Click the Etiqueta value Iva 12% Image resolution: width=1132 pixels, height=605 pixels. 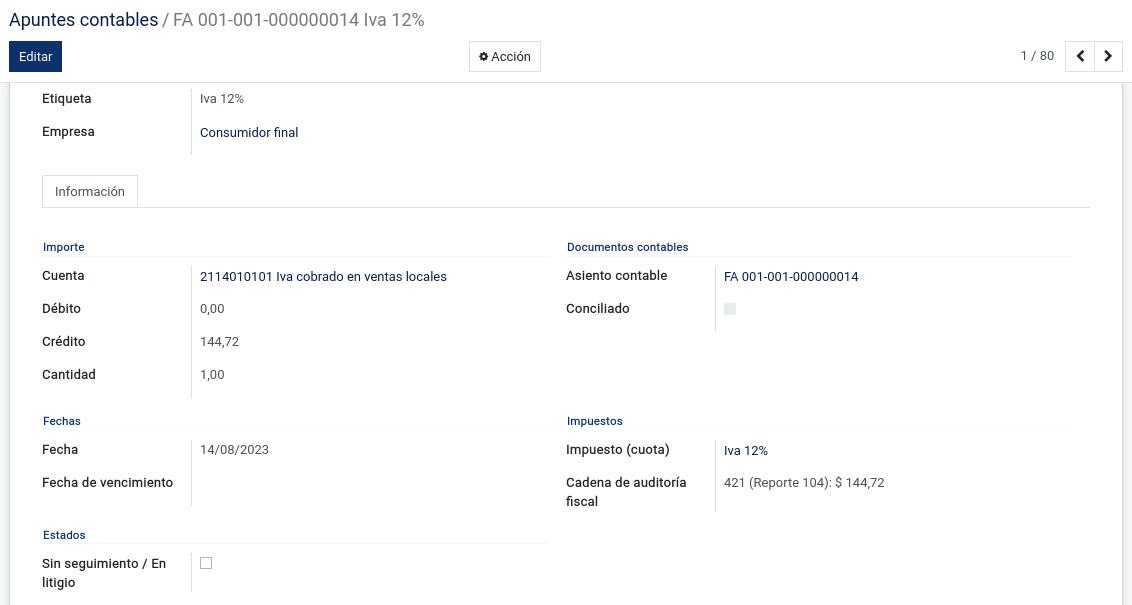tap(222, 99)
